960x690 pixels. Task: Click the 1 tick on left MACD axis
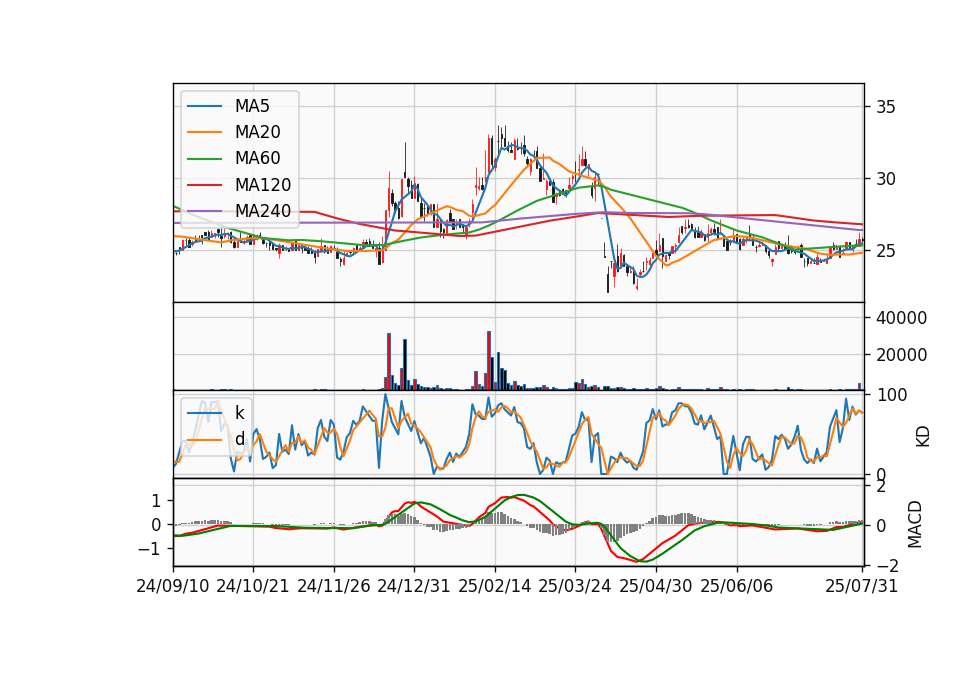156,501
